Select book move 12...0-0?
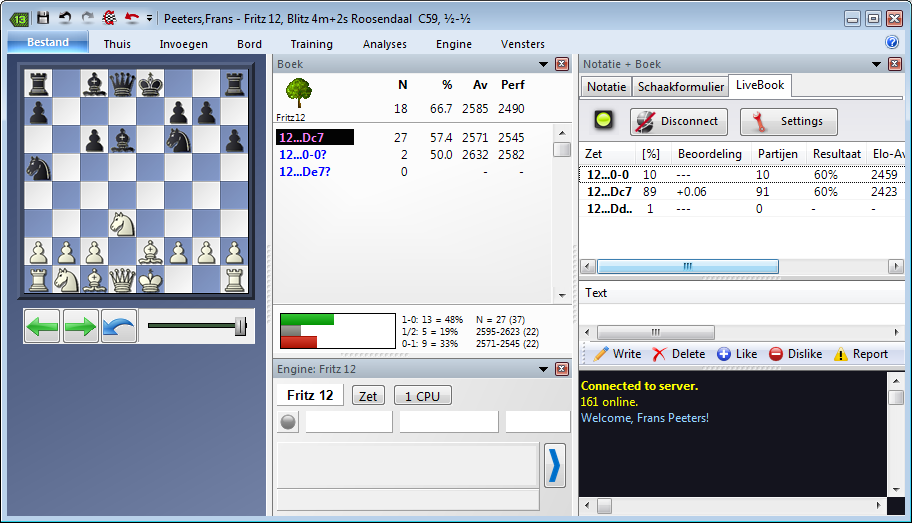The width and height of the screenshot is (912, 523). click(303, 155)
